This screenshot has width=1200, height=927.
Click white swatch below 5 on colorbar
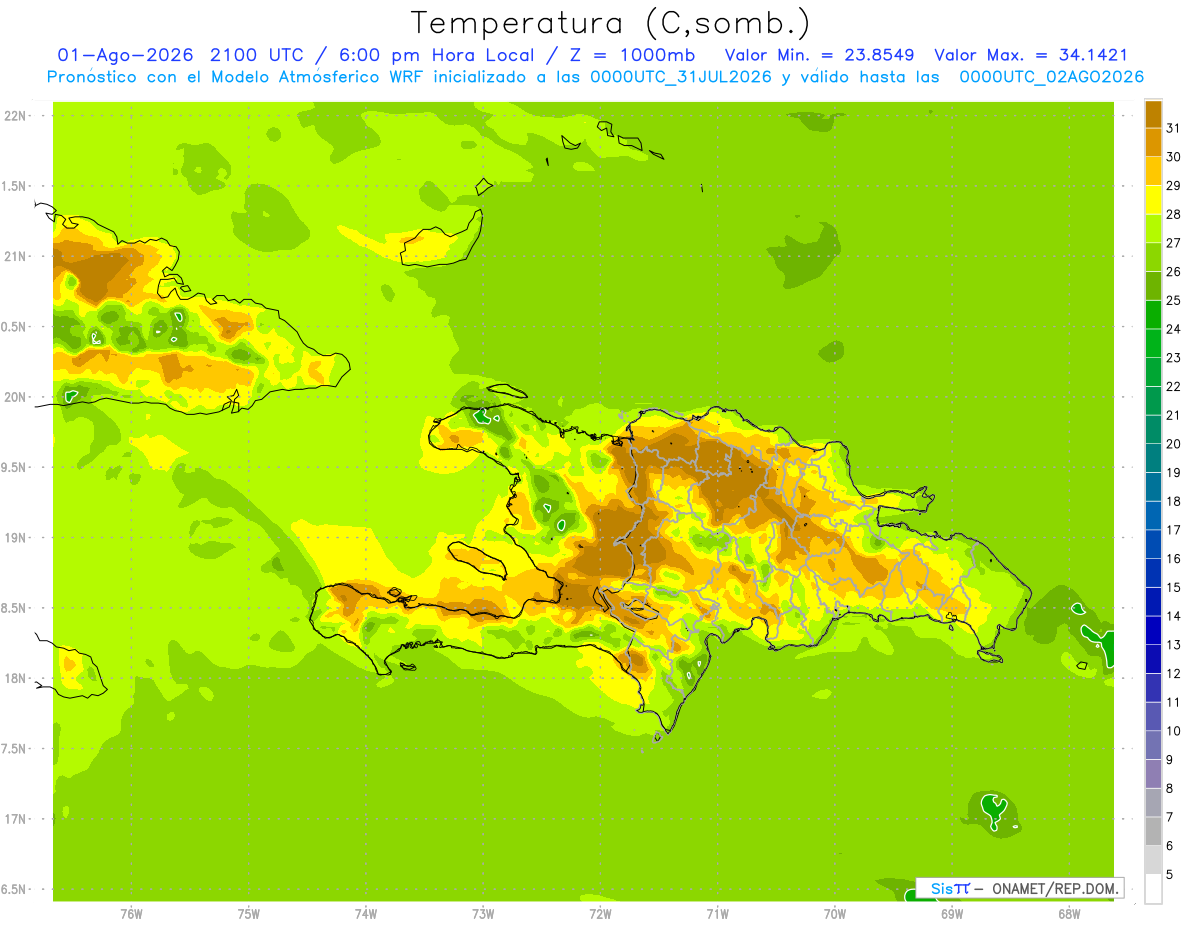pyautogui.click(x=1153, y=889)
